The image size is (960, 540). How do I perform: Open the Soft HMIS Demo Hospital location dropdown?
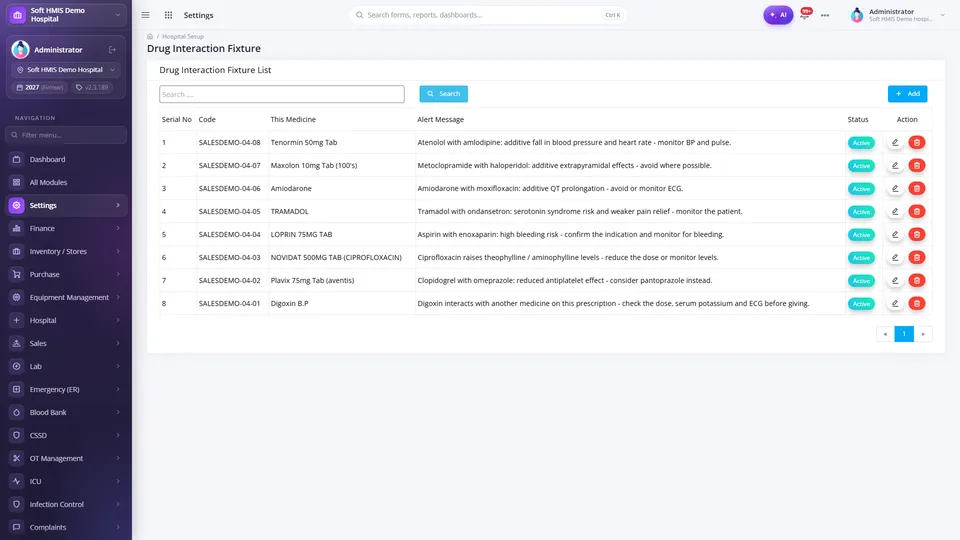tap(66, 70)
